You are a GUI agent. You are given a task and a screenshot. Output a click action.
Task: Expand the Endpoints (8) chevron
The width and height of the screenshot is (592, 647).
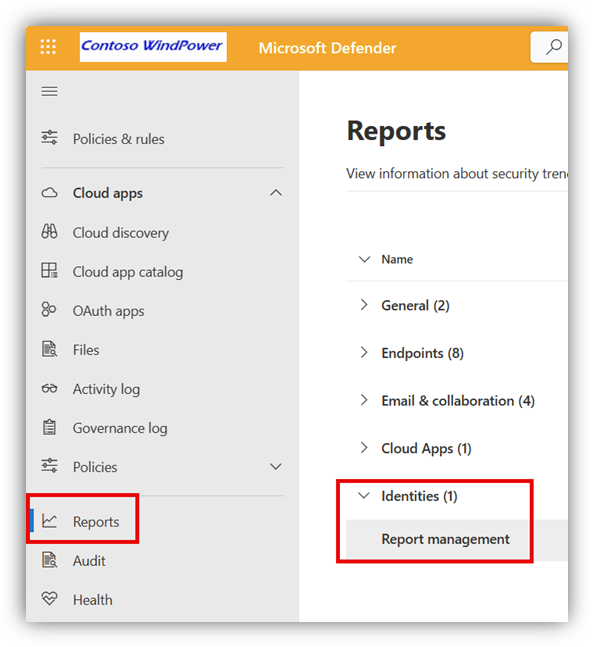tap(363, 352)
